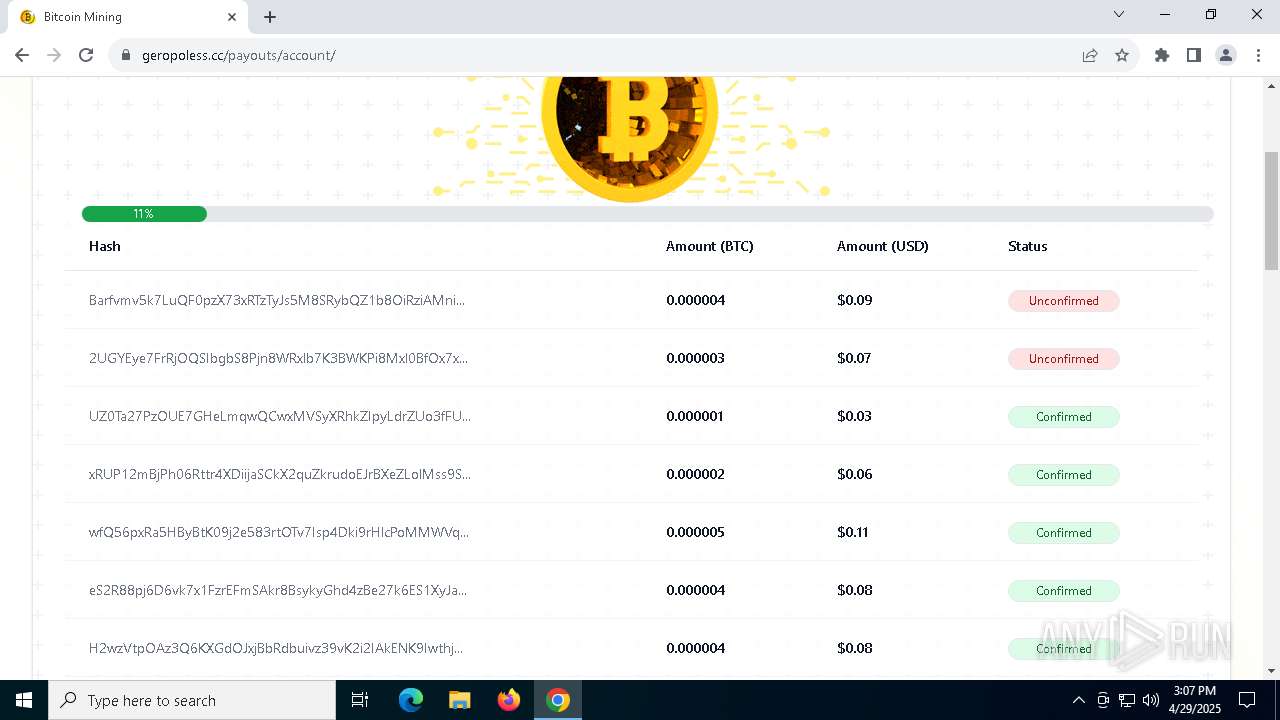The height and width of the screenshot is (720, 1280).
Task: Click the $0.11 USD amount
Action: (853, 532)
